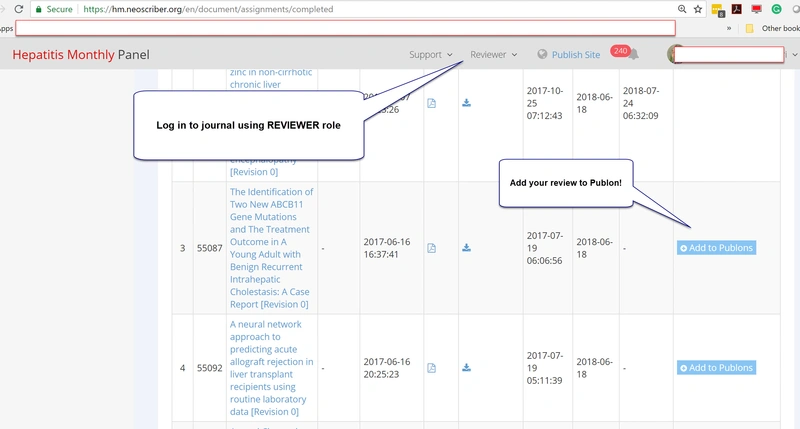Select 2018-06-18 date in row 55092
Screen dimensions: 800x429
(x=594, y=368)
